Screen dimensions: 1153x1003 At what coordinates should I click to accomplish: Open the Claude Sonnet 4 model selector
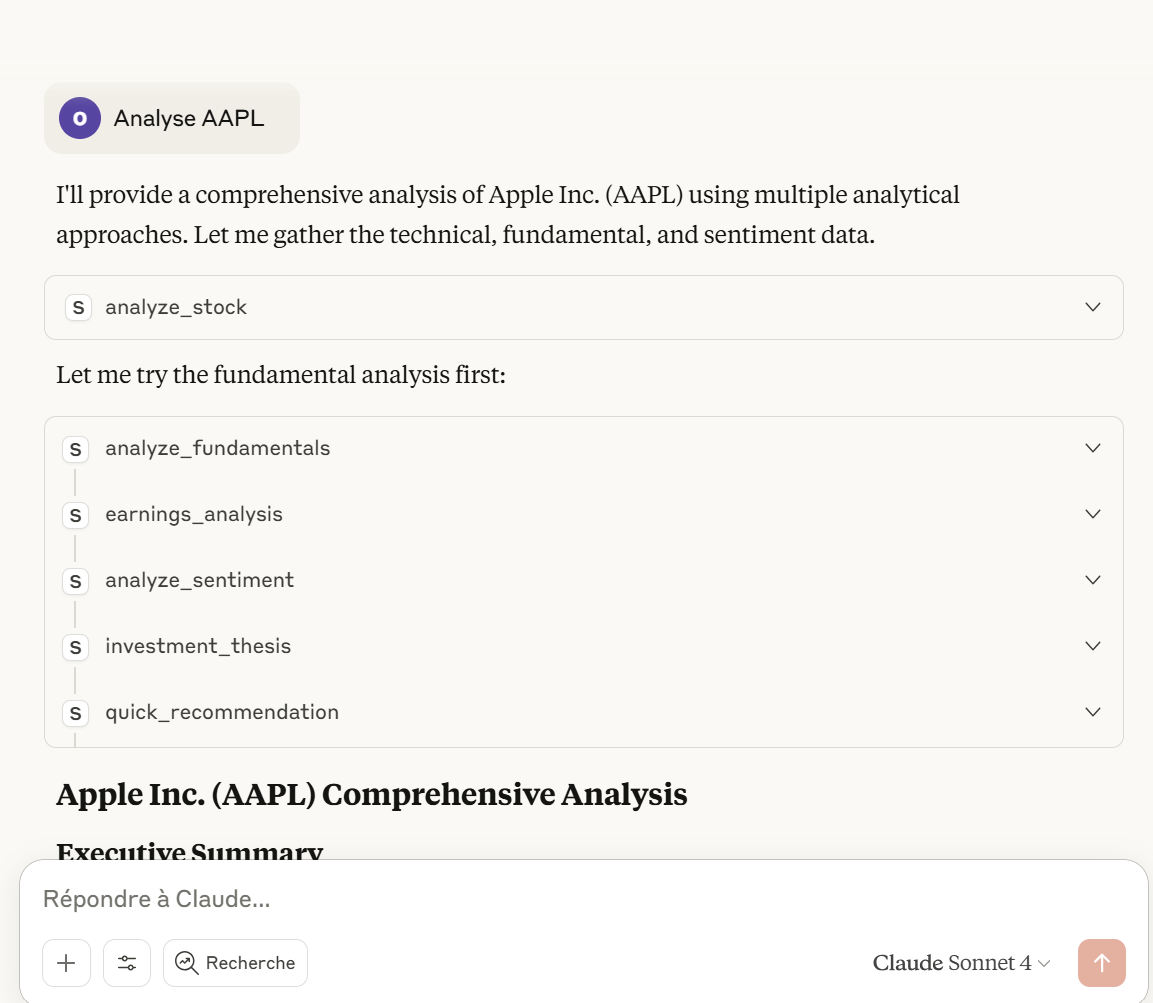(x=961, y=963)
